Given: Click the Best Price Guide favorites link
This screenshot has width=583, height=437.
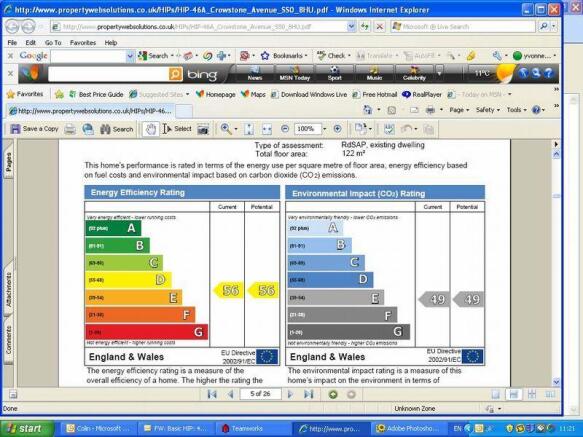Looking at the screenshot, I should pos(96,94).
